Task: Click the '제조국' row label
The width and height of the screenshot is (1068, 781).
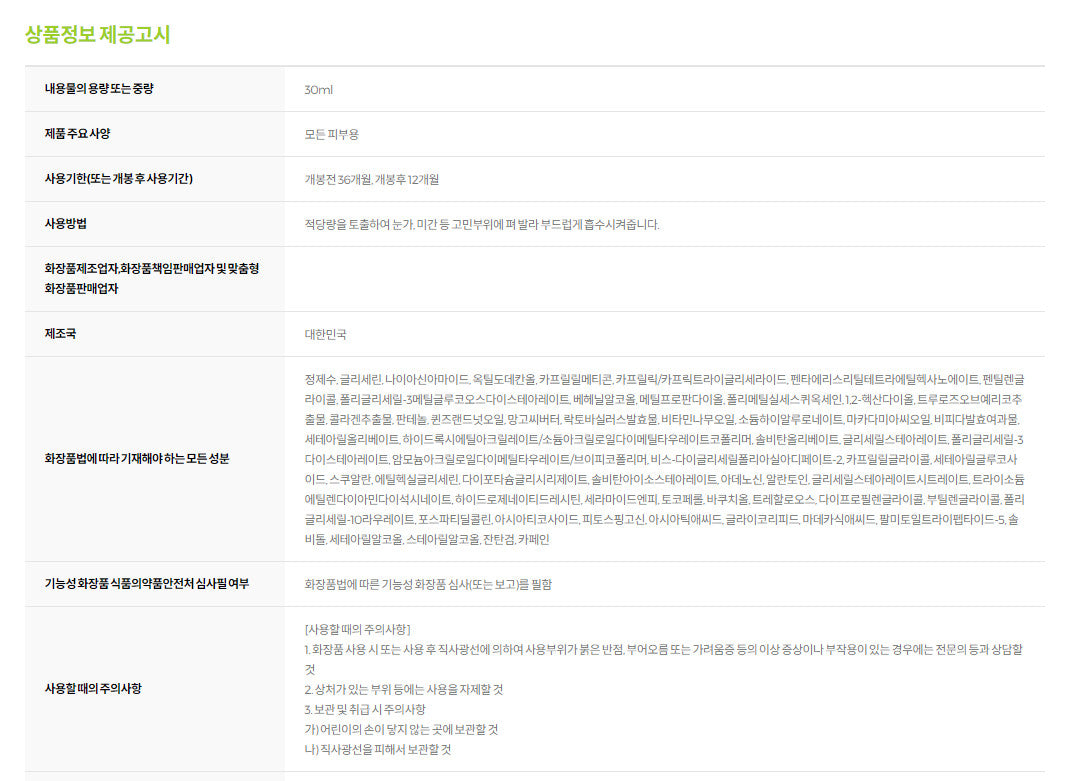Action: coord(59,334)
